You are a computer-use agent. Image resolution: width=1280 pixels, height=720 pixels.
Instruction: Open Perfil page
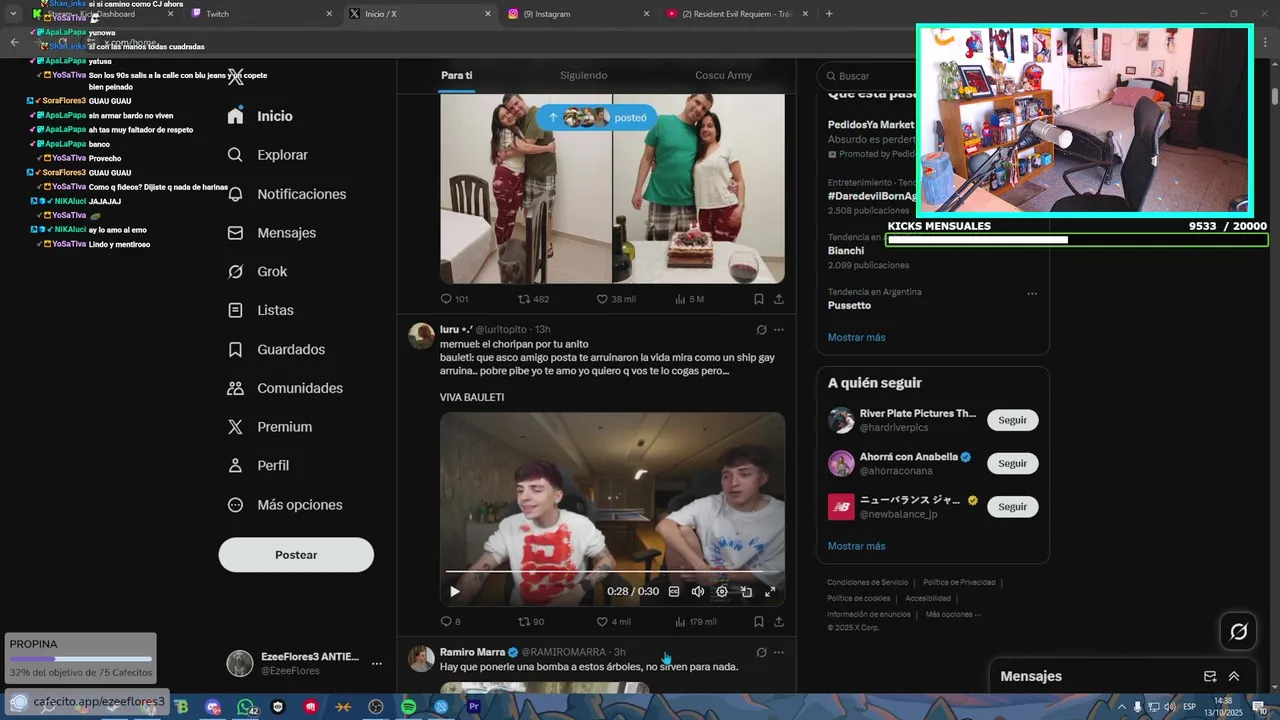pyautogui.click(x=258, y=466)
